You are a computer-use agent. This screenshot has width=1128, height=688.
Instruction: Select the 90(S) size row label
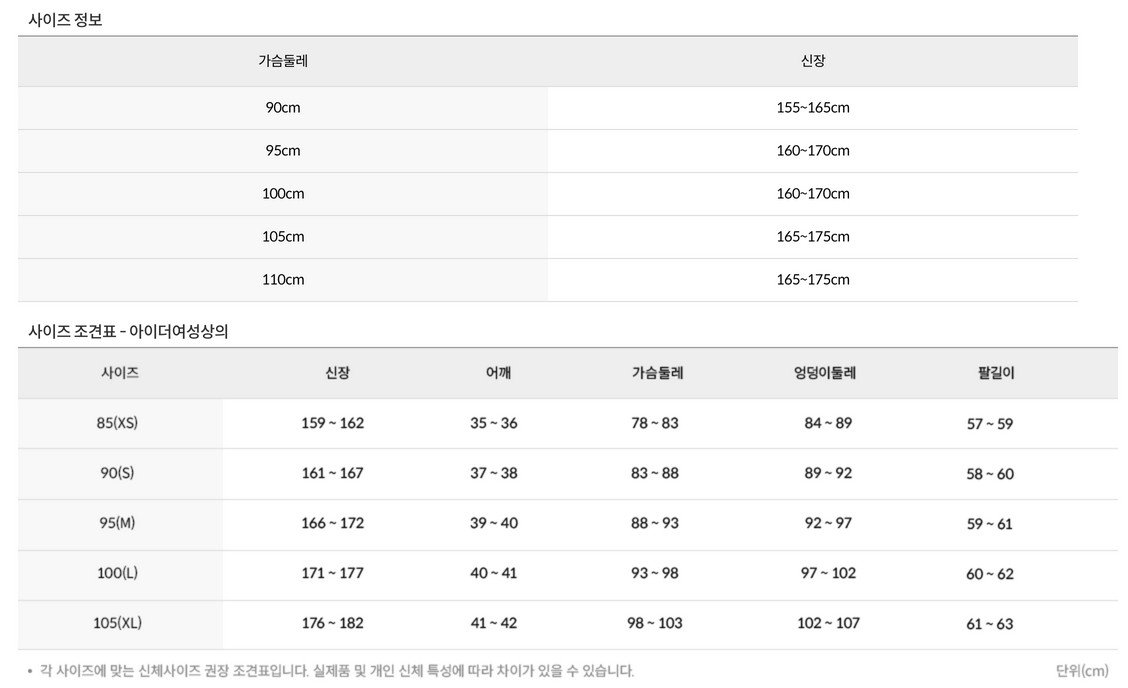coord(118,472)
